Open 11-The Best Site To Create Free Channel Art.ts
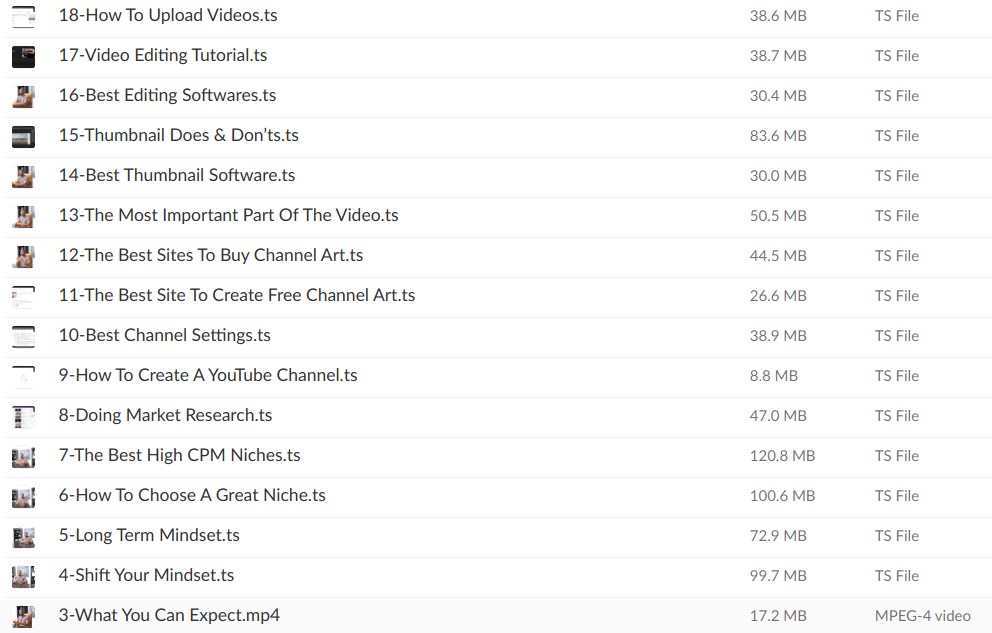 (237, 295)
